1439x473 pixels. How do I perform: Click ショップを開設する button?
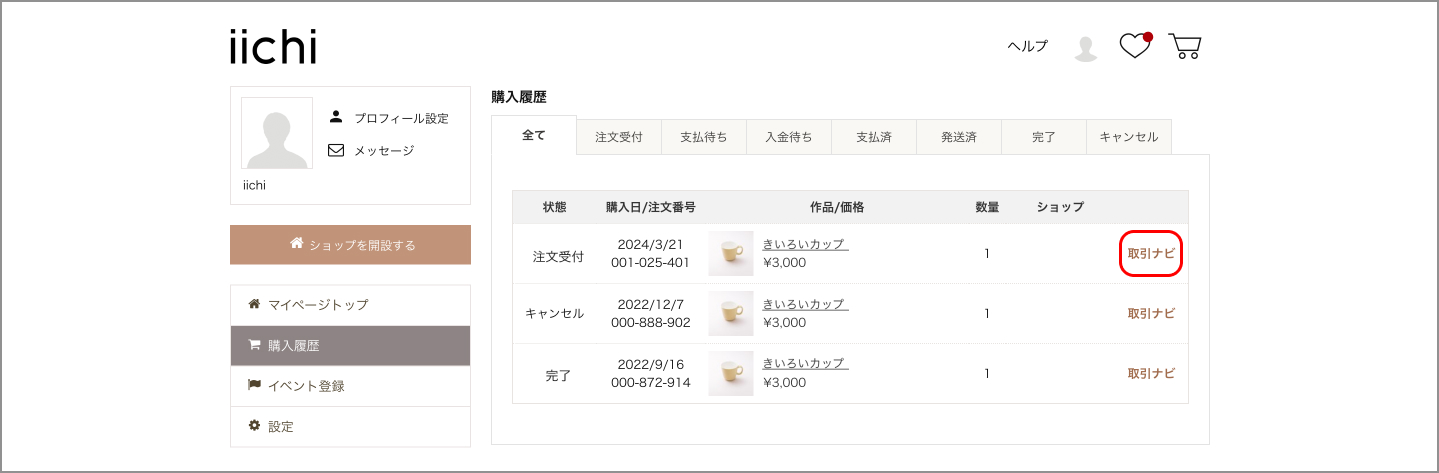click(350, 244)
